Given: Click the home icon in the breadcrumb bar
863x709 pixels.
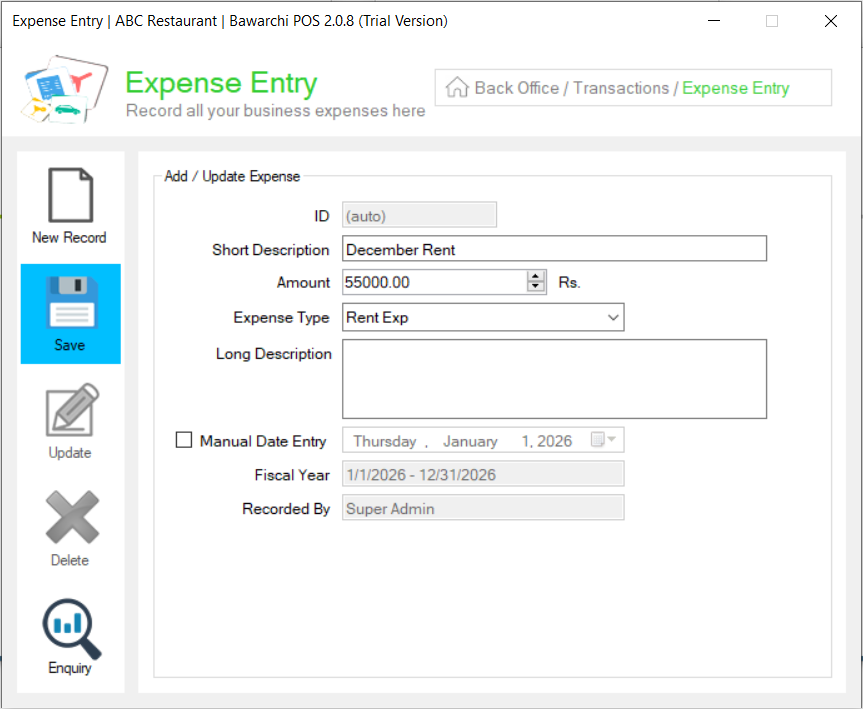Looking at the screenshot, I should (x=455, y=87).
